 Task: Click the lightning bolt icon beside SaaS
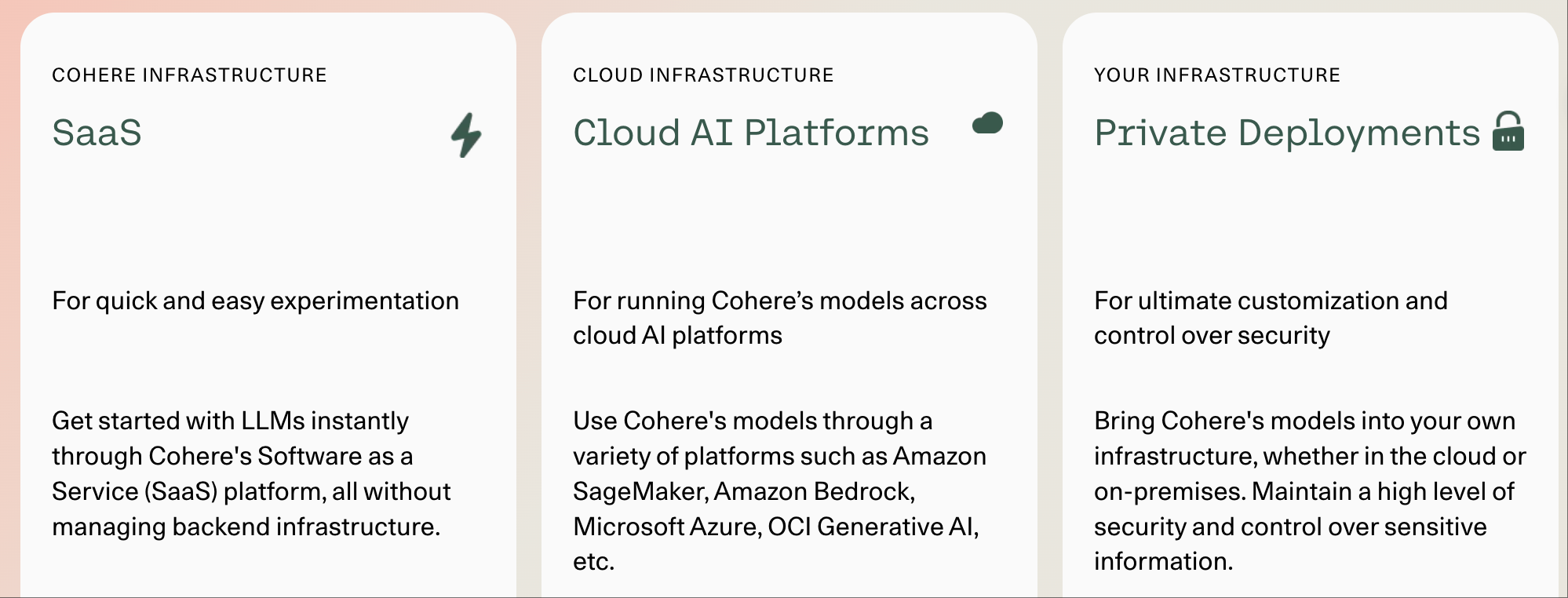tap(466, 135)
